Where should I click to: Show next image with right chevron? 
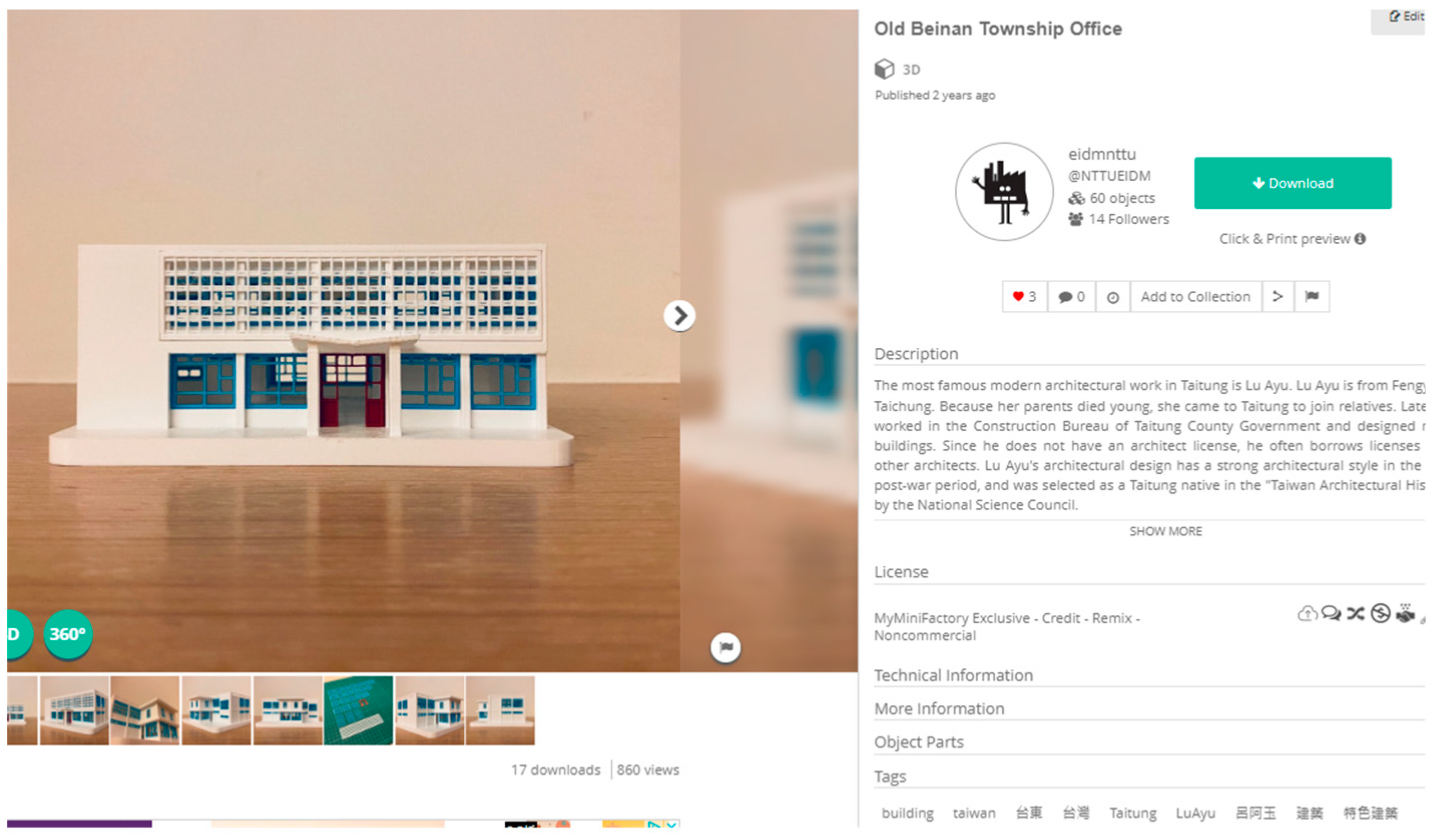tap(679, 315)
